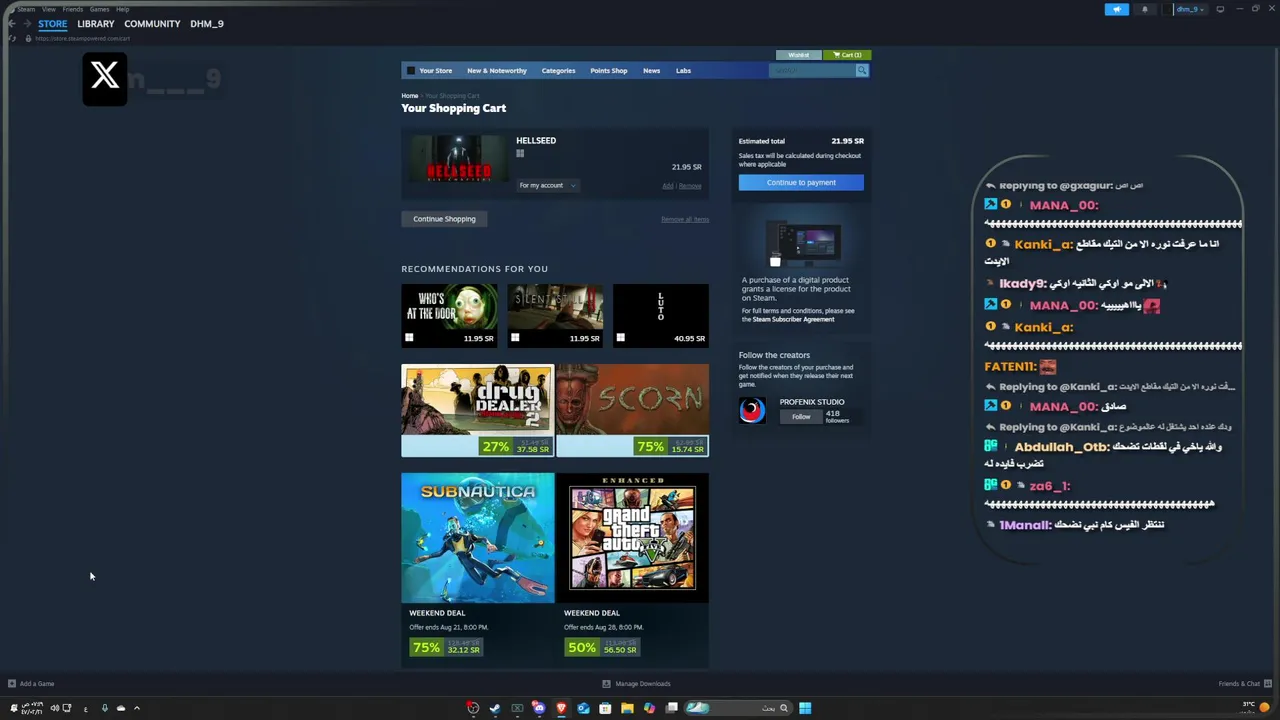Image resolution: width=1280 pixels, height=720 pixels.
Task: Open the Subnautica weekend deal
Action: click(x=478, y=569)
